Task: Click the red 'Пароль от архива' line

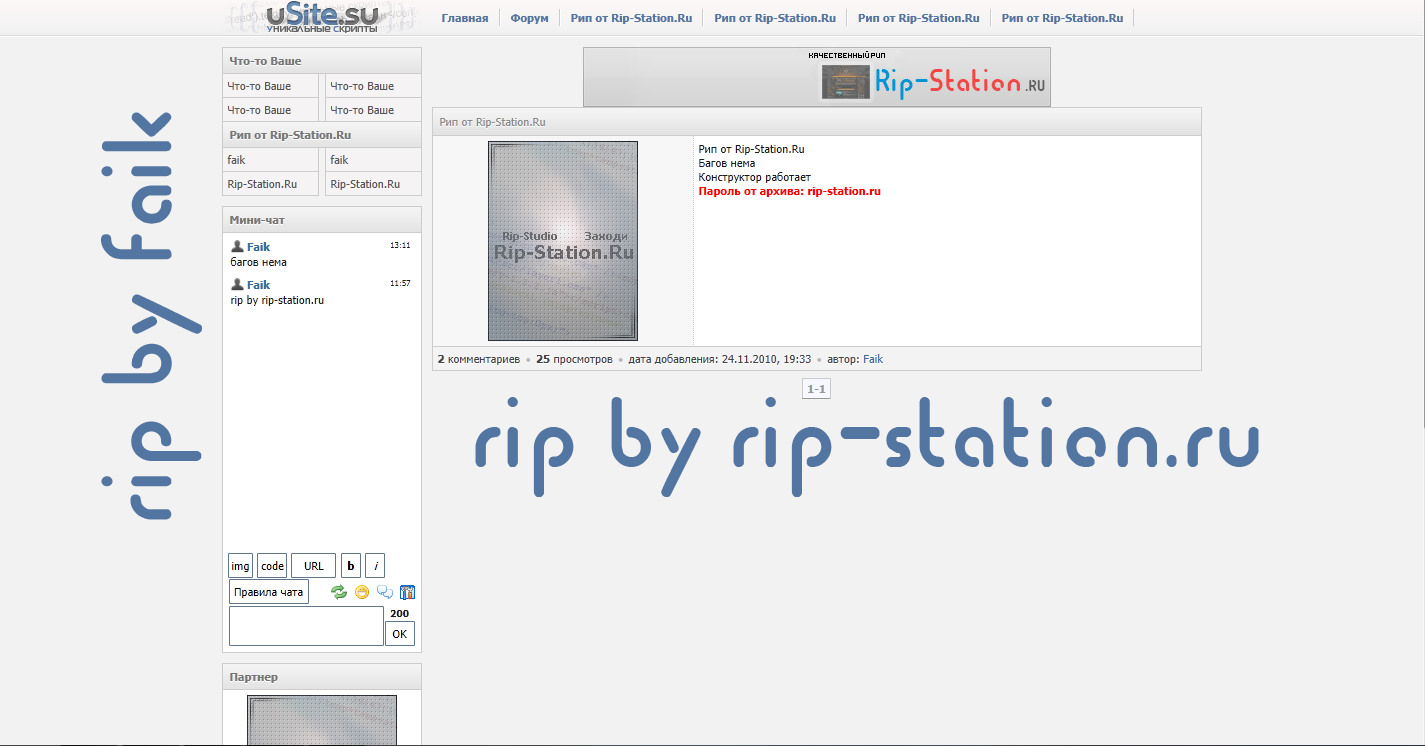Action: 789,191
